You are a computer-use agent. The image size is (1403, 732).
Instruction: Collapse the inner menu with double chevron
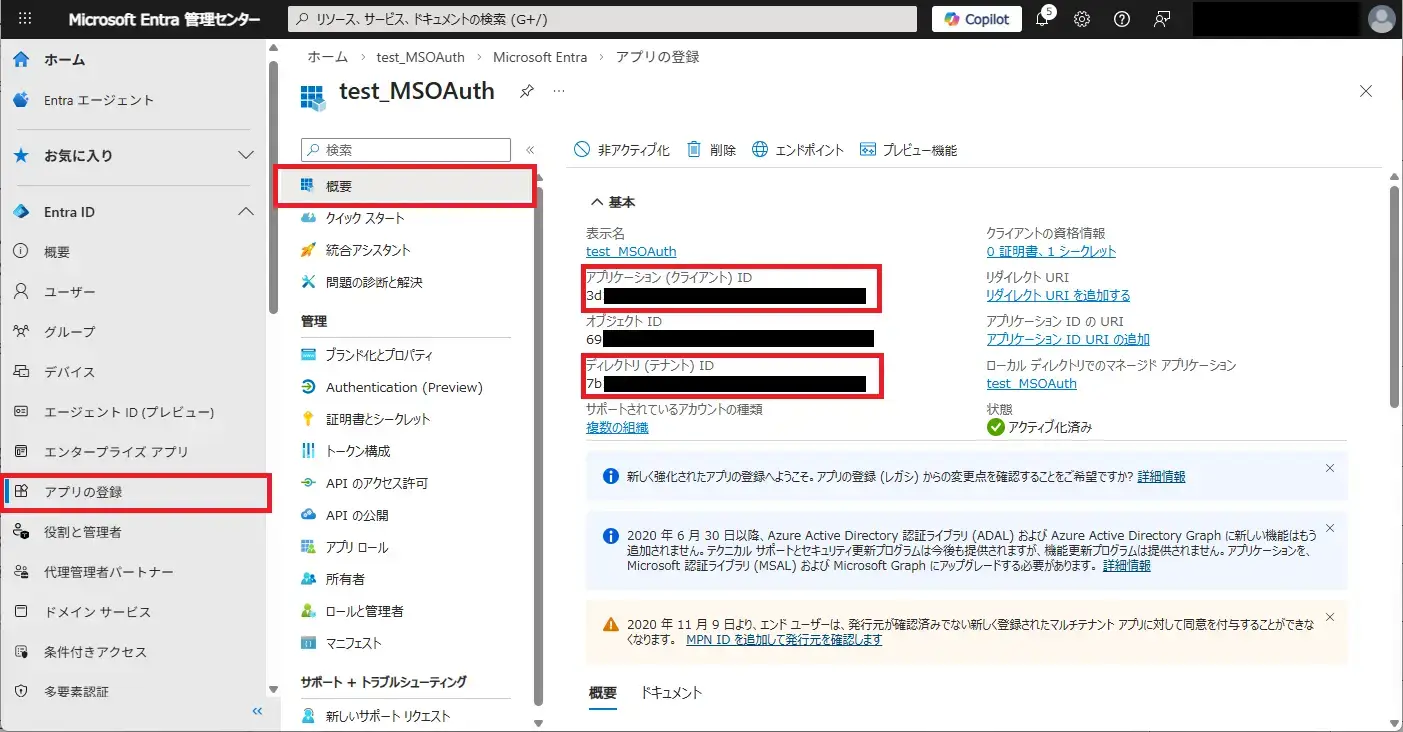pyautogui.click(x=530, y=150)
